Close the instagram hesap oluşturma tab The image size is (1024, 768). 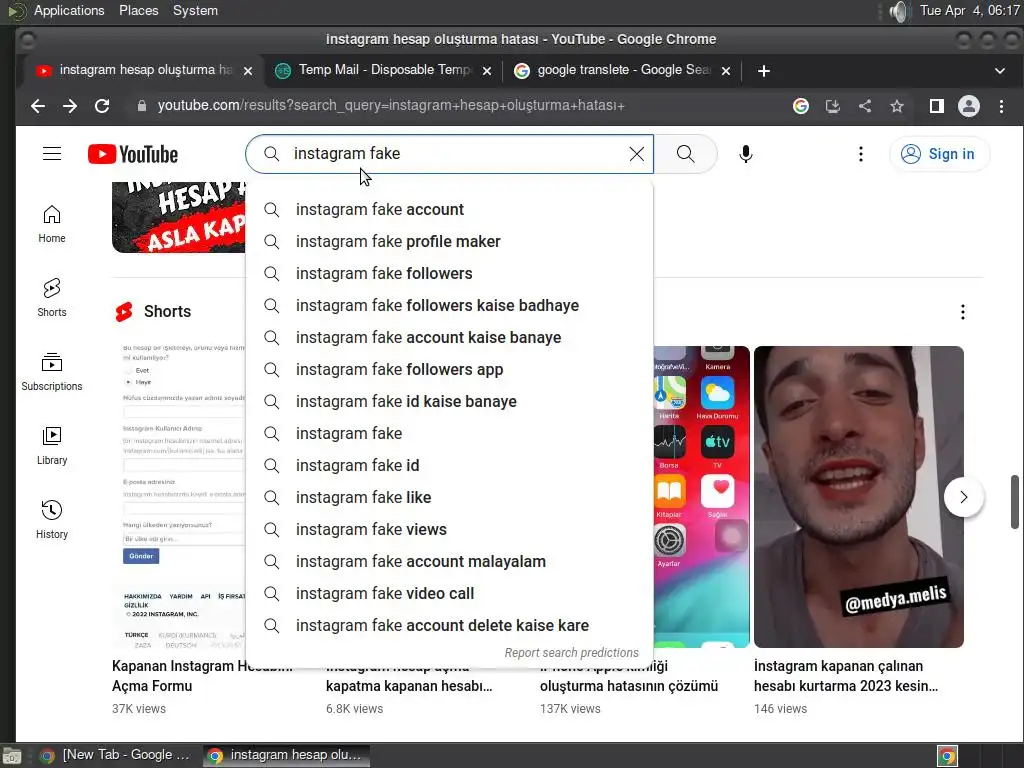tap(248, 71)
